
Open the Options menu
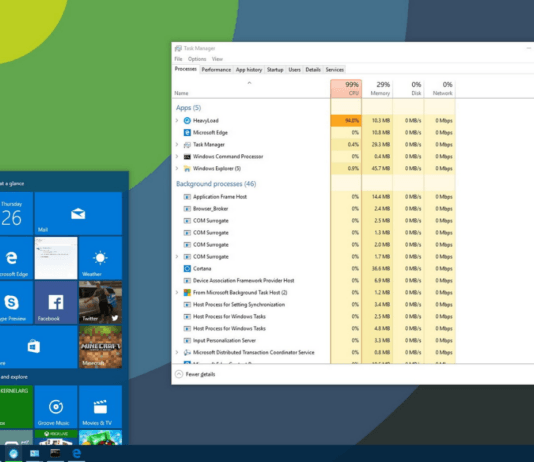pos(197,59)
